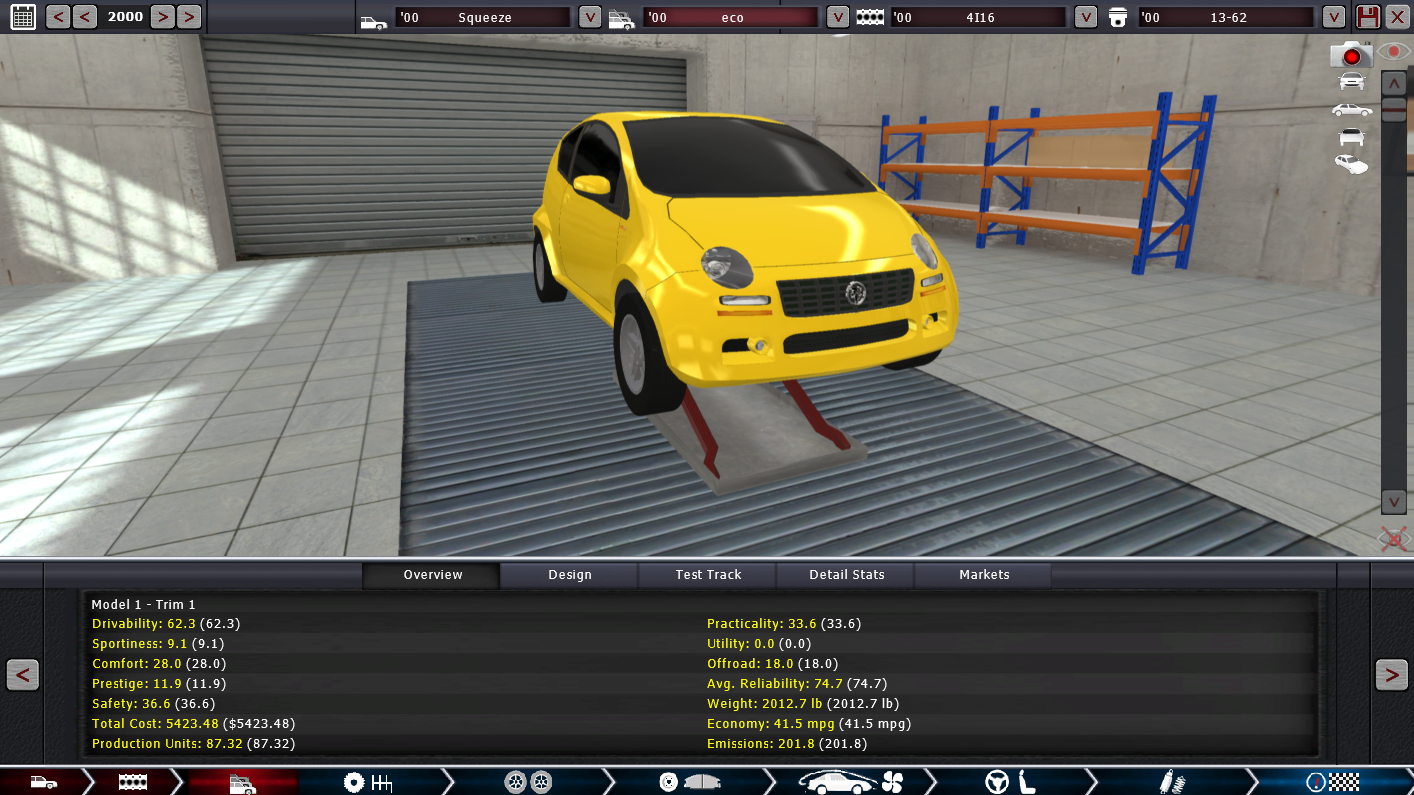This screenshot has width=1414, height=795.
Task: Open the wheels and tires step
Action: pos(528,782)
